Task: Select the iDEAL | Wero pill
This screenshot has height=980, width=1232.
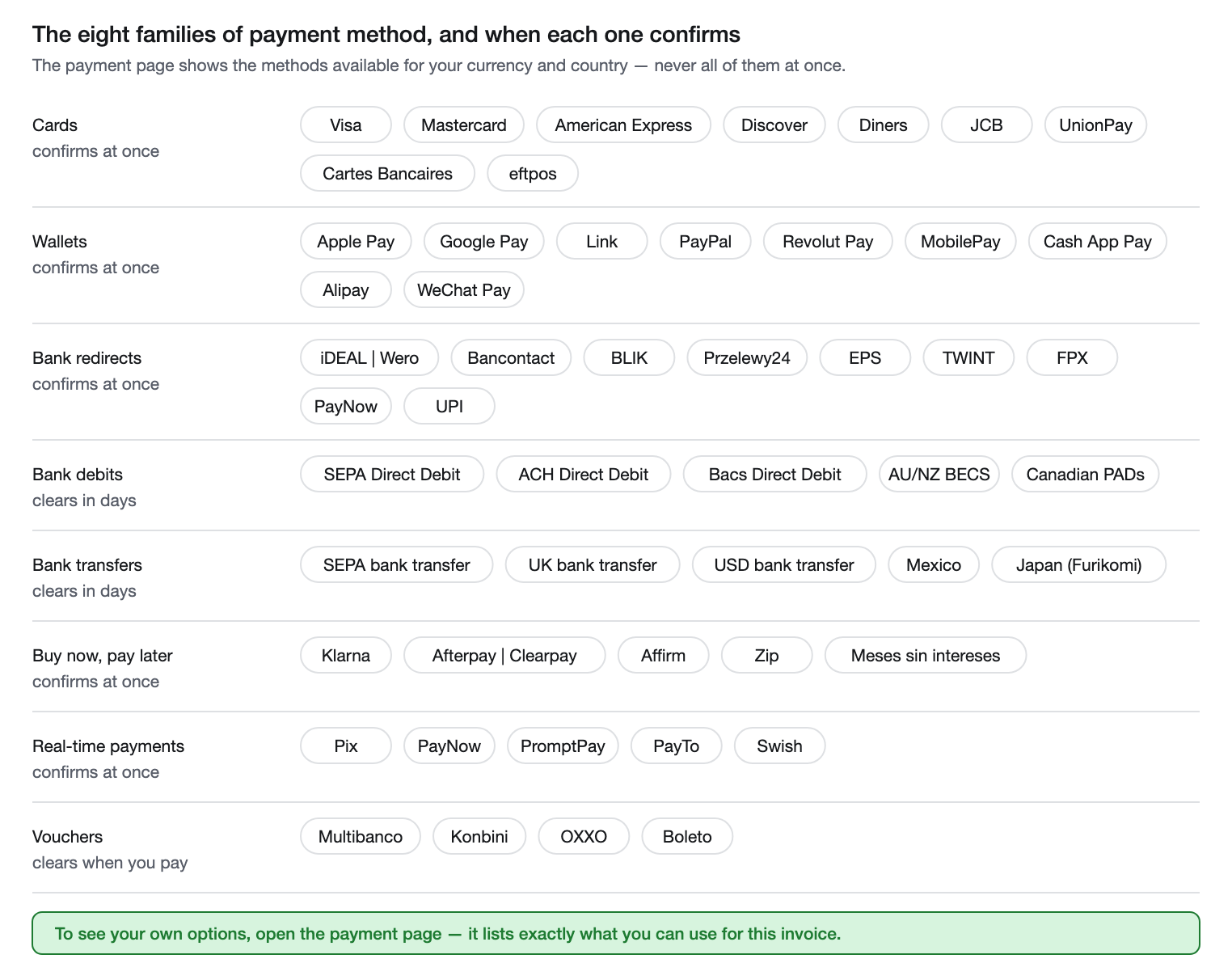Action: (369, 357)
